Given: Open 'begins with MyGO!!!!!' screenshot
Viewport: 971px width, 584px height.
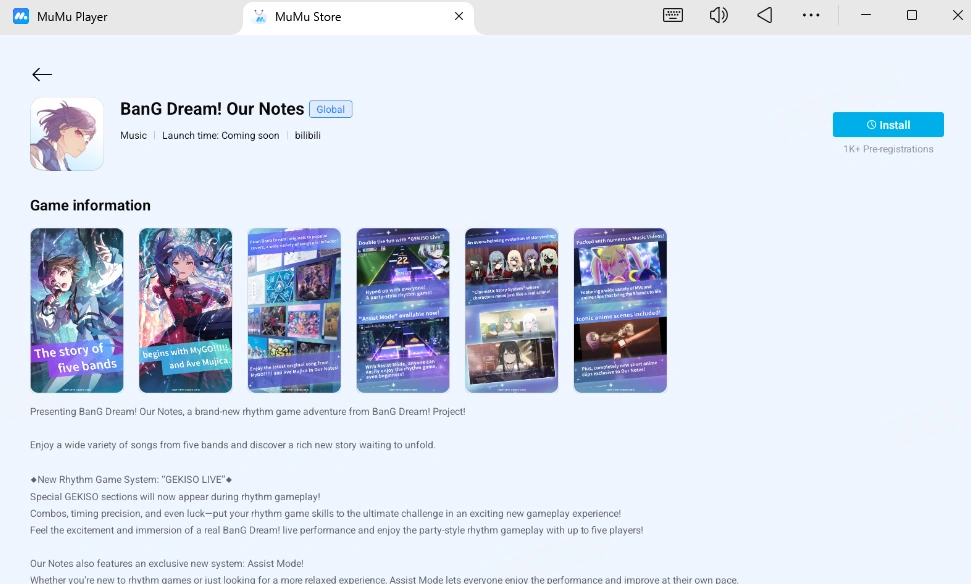Looking at the screenshot, I should 186,310.
